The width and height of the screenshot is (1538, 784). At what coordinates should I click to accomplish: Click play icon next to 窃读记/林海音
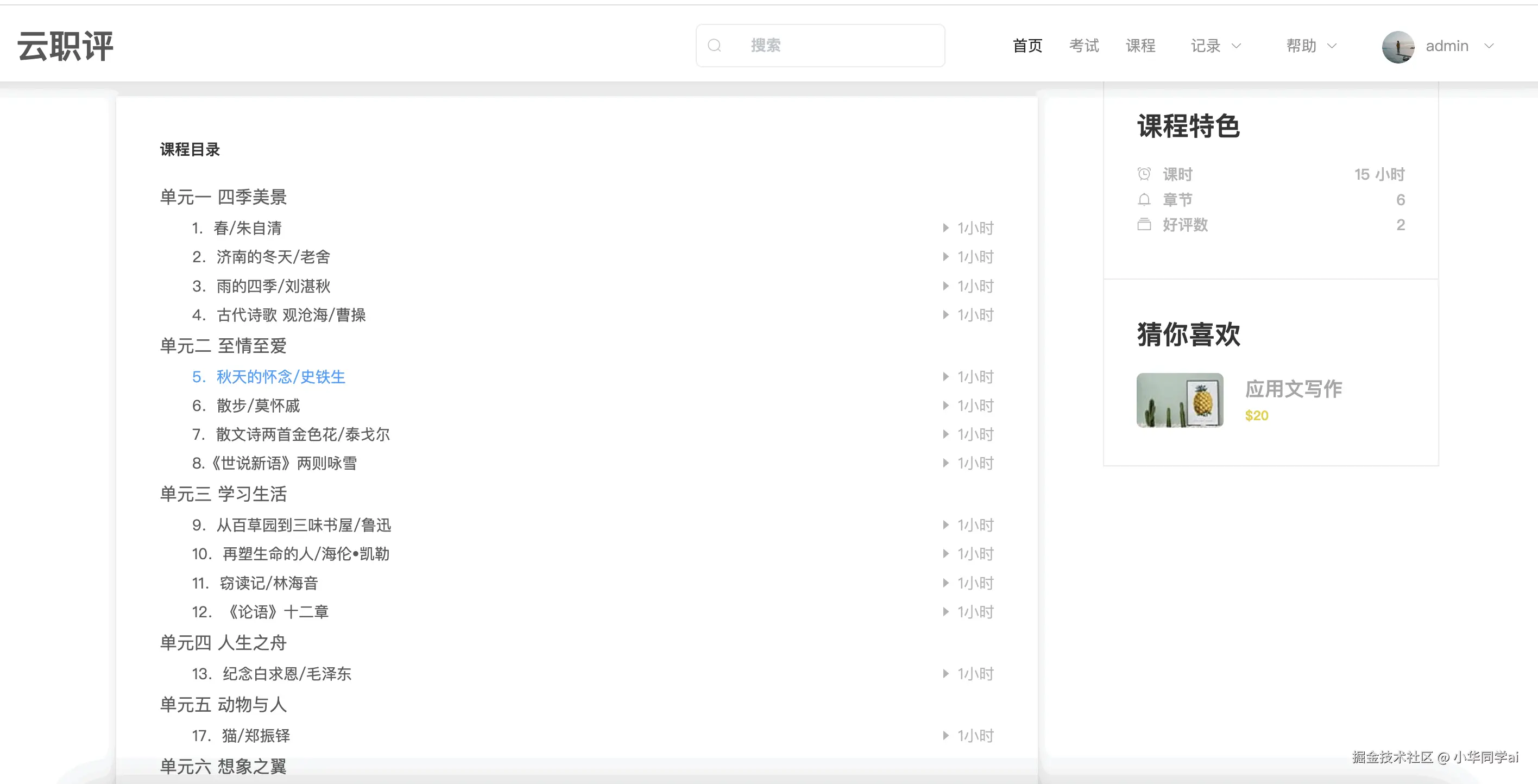pos(946,583)
